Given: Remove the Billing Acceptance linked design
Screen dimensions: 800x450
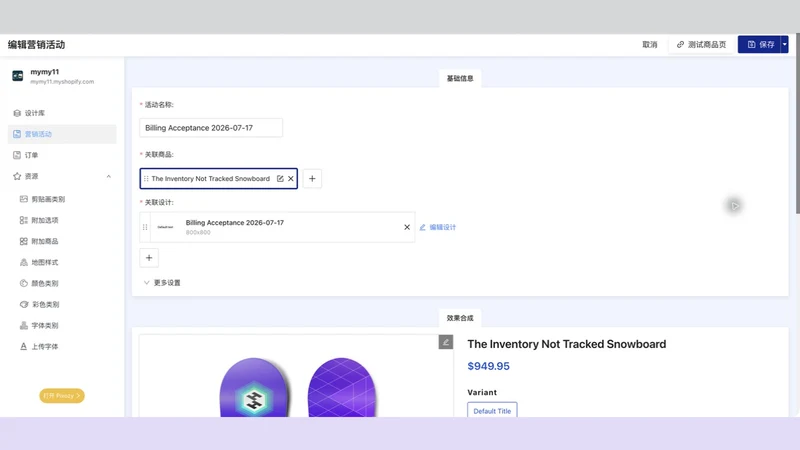Looking at the screenshot, I should 407,227.
